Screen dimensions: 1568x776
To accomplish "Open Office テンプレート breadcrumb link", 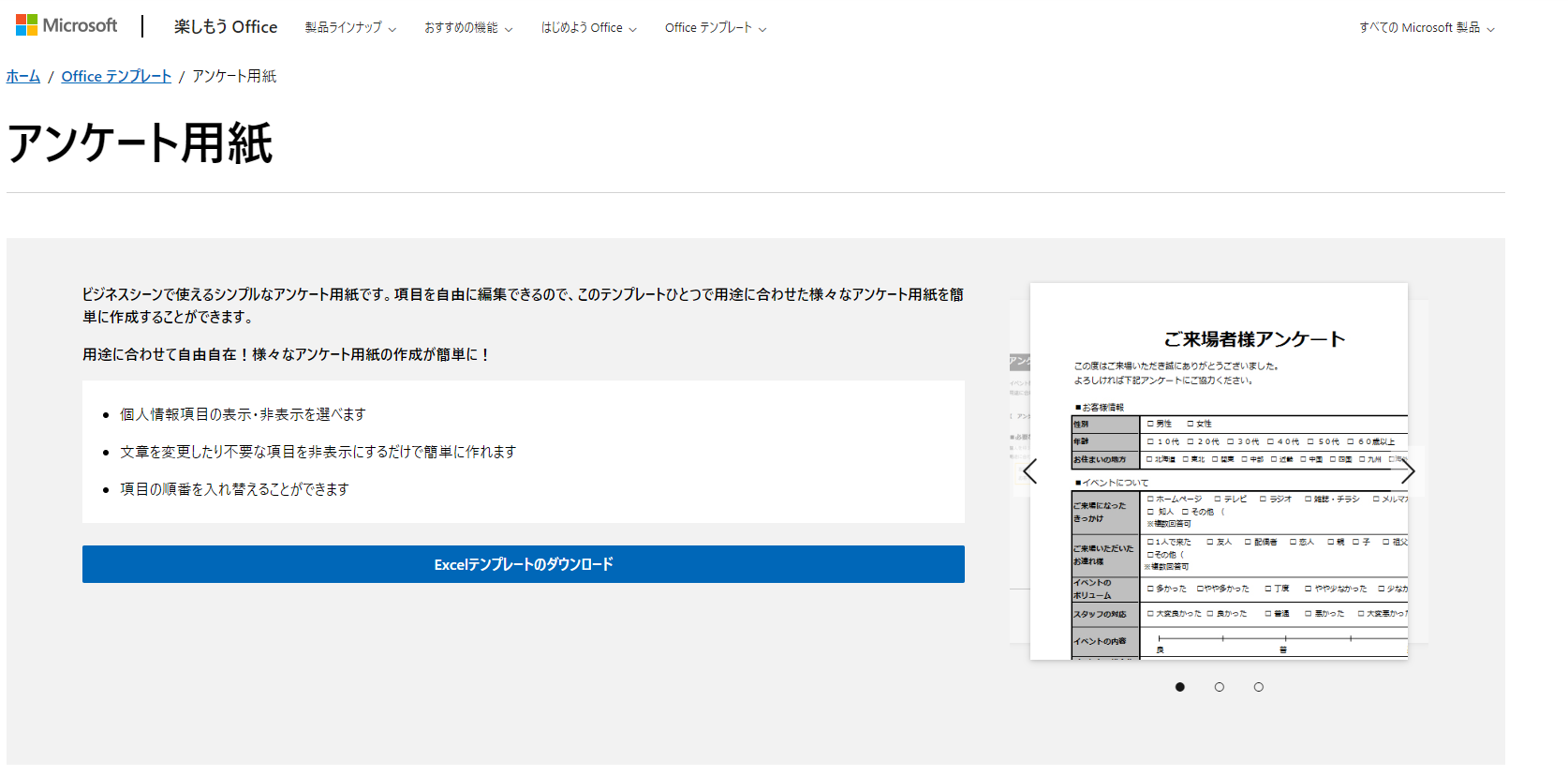I will pyautogui.click(x=116, y=77).
